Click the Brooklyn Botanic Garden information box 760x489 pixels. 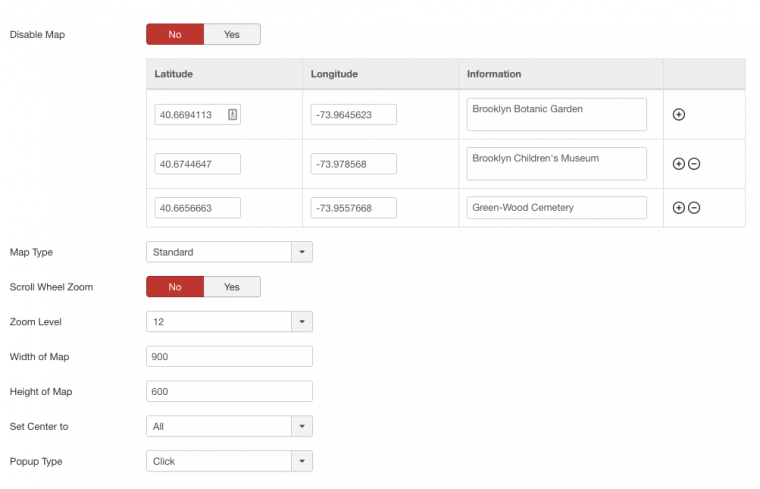tap(556, 114)
